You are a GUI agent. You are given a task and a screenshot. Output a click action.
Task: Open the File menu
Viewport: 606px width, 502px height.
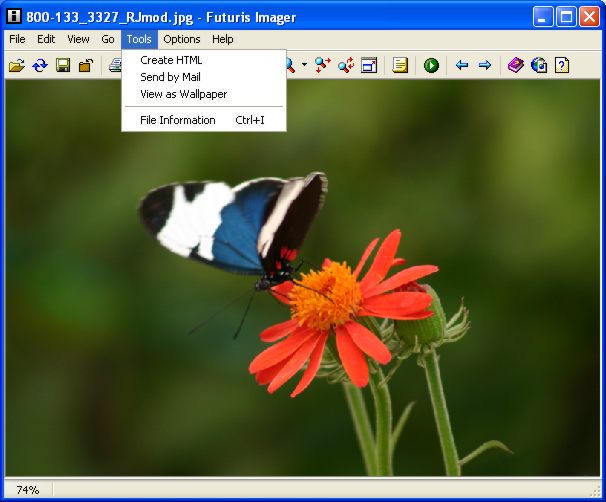tap(17, 39)
